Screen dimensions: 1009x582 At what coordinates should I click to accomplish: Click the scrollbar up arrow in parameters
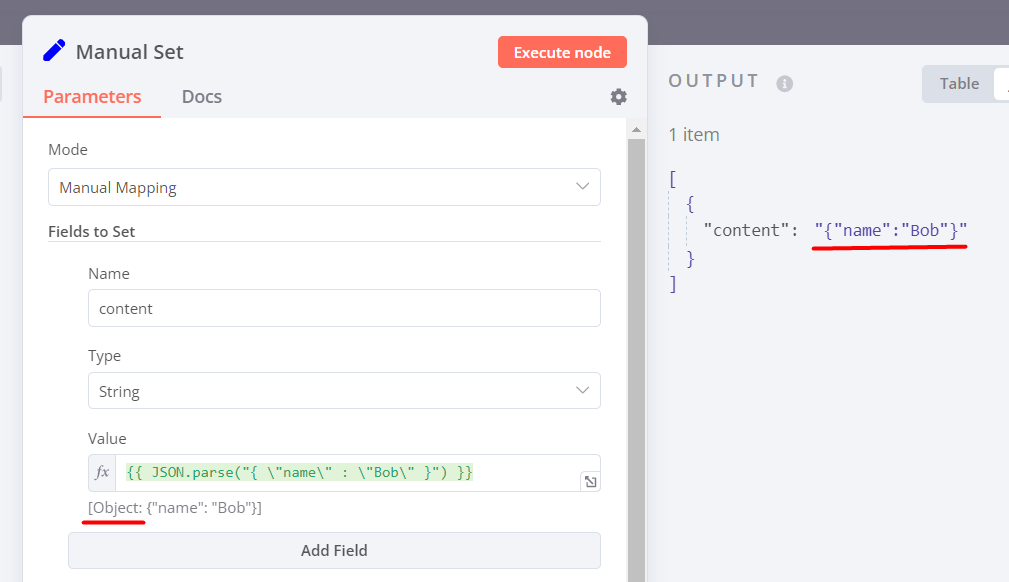click(x=635, y=130)
